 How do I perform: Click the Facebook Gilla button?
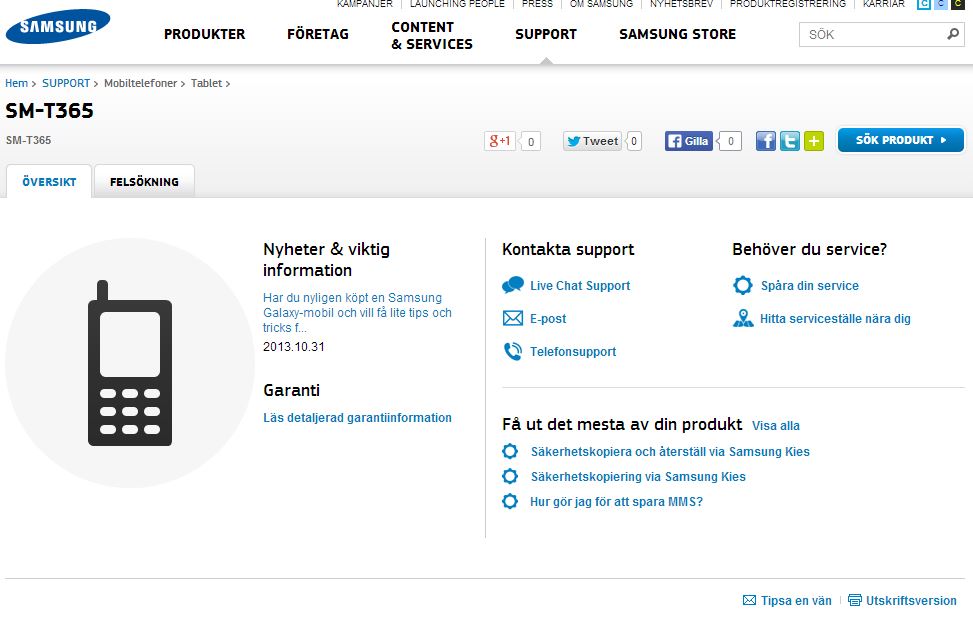689,141
